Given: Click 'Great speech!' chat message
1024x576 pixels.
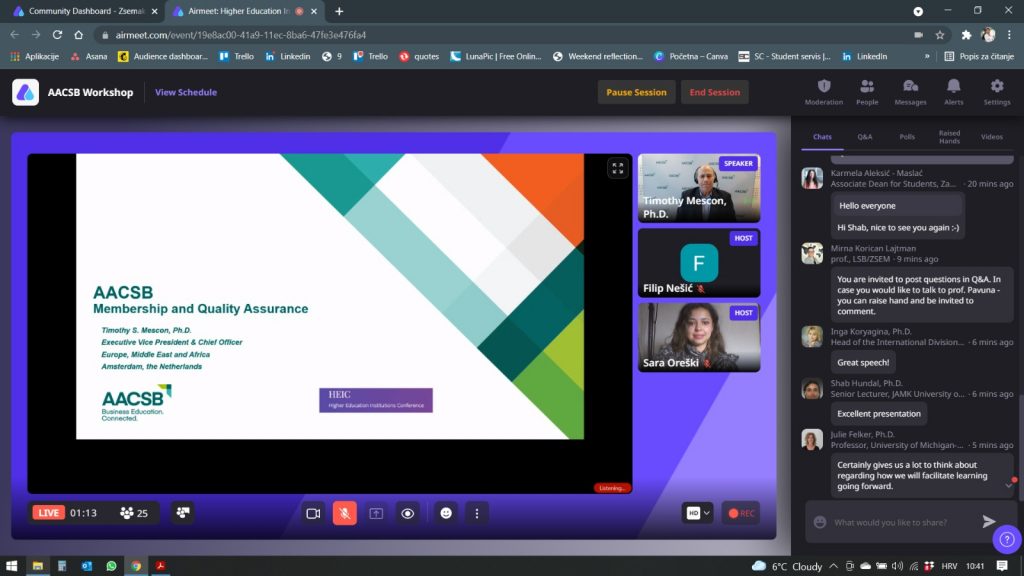Looking at the screenshot, I should pyautogui.click(x=863, y=362).
